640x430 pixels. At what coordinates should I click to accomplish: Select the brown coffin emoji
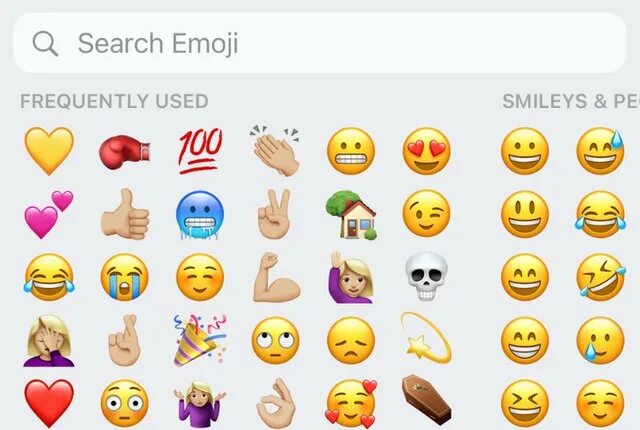[x=427, y=400]
